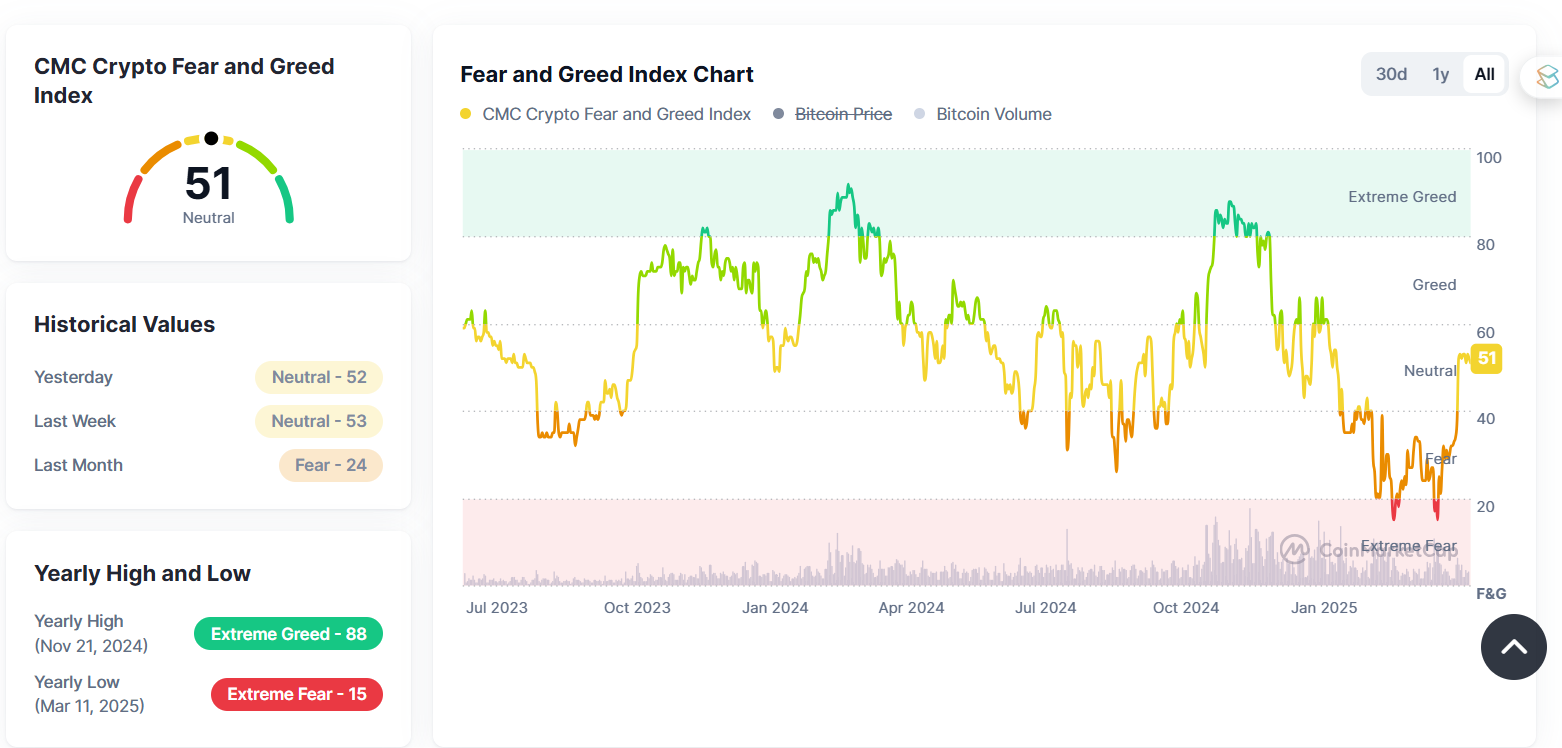1562x748 pixels.
Task: Click the Extreme Fear - 15 yearly low badge
Action: (296, 694)
